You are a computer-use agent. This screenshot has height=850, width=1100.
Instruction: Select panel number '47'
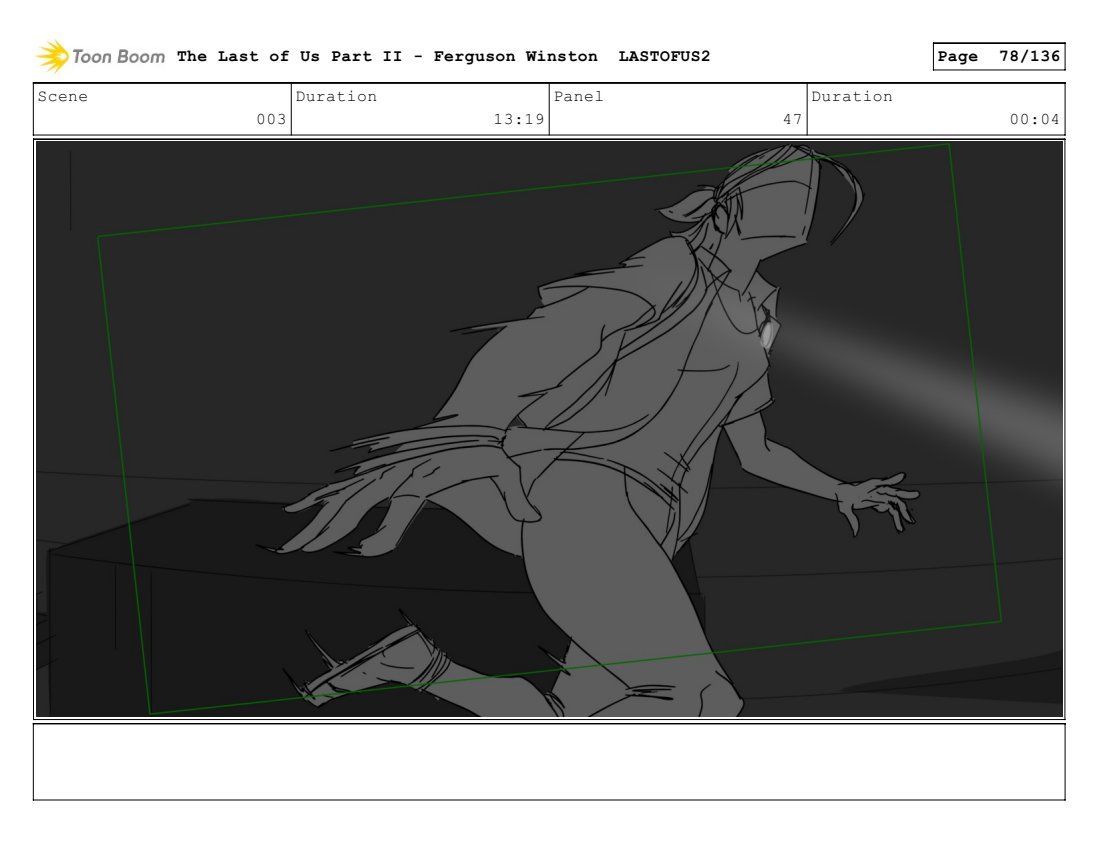tap(793, 119)
